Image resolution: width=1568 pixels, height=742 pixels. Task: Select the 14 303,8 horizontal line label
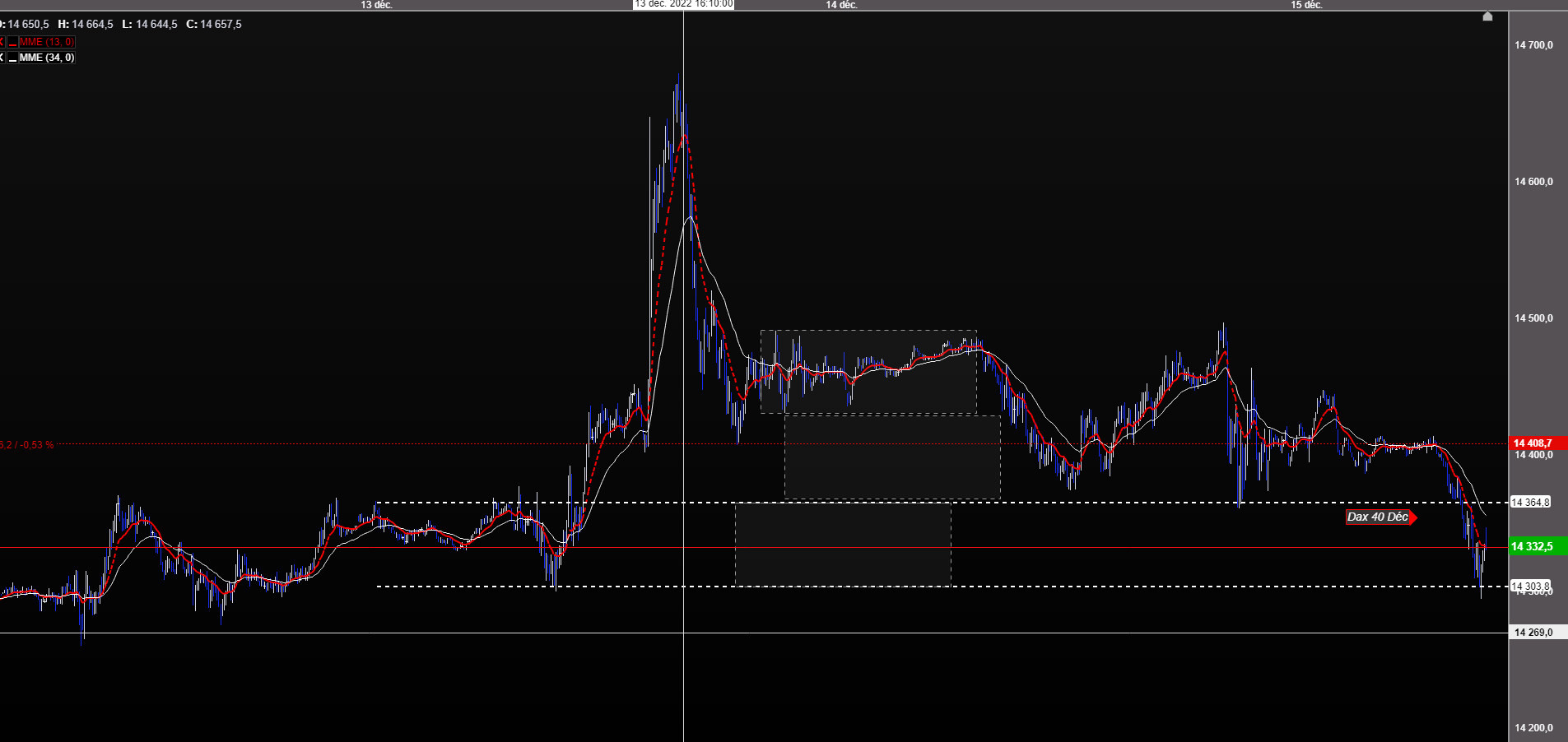pyautogui.click(x=1530, y=587)
